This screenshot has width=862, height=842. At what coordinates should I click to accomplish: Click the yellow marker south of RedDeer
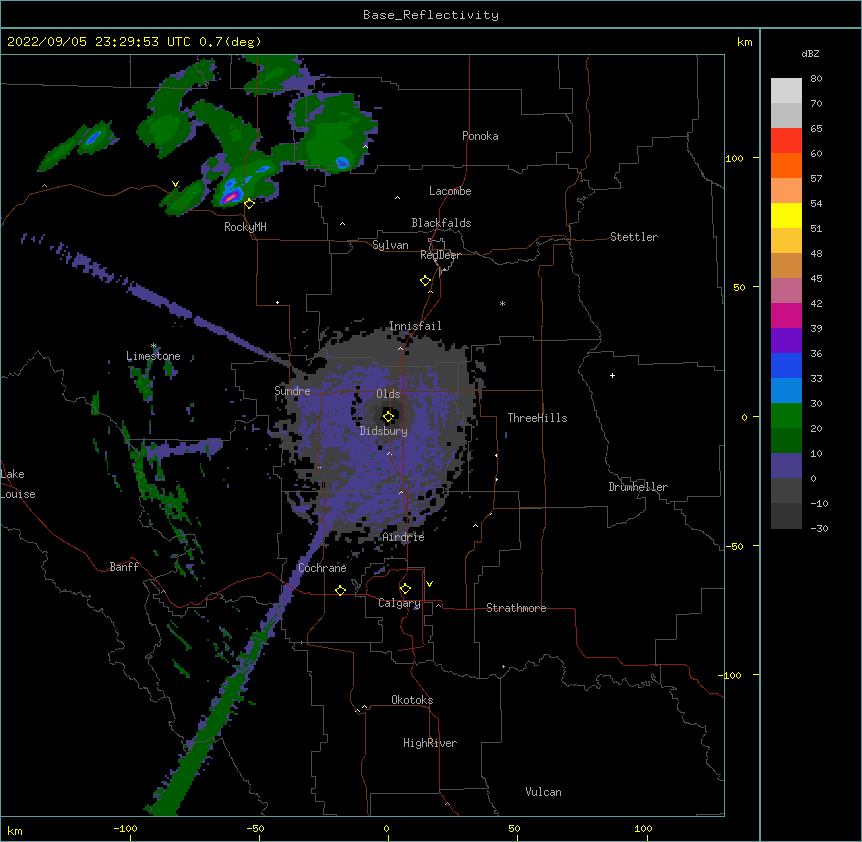[x=425, y=281]
